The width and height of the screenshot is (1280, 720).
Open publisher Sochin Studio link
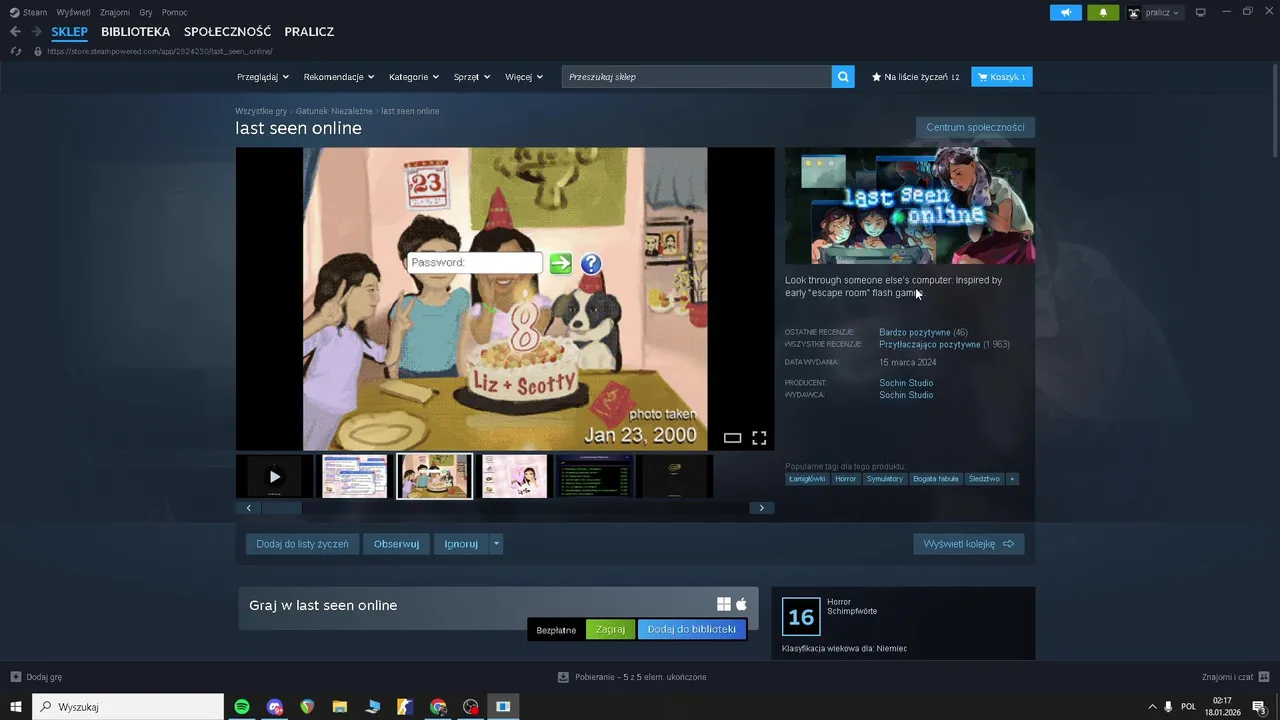906,395
